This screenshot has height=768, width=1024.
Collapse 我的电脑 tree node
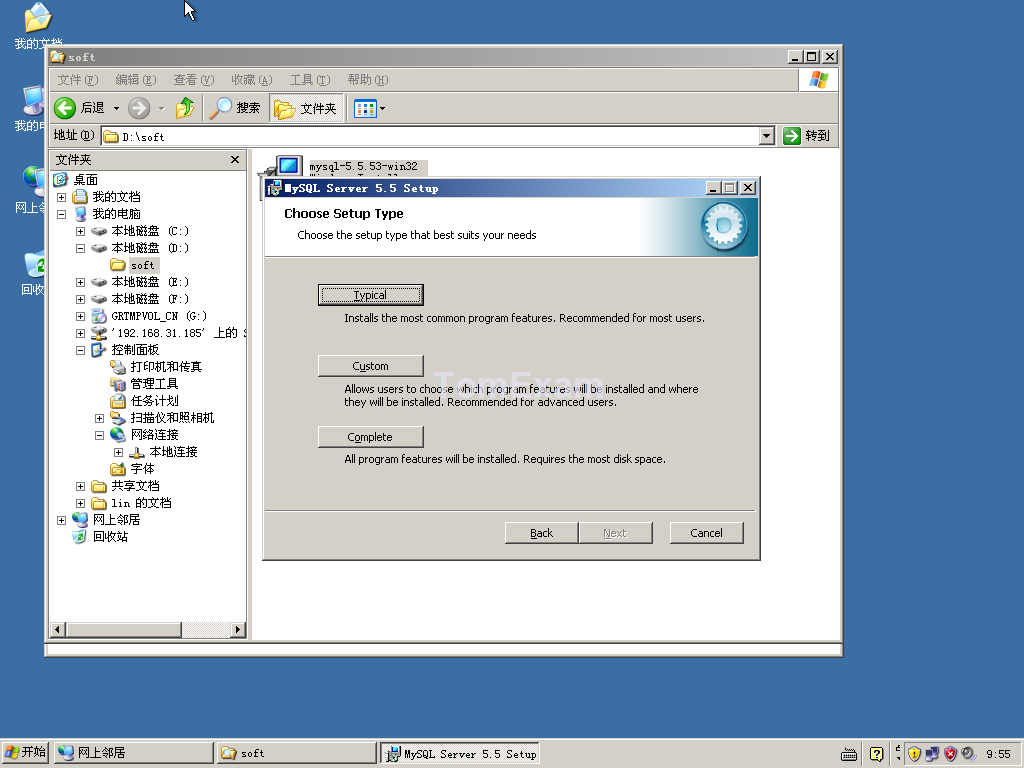(x=61, y=214)
